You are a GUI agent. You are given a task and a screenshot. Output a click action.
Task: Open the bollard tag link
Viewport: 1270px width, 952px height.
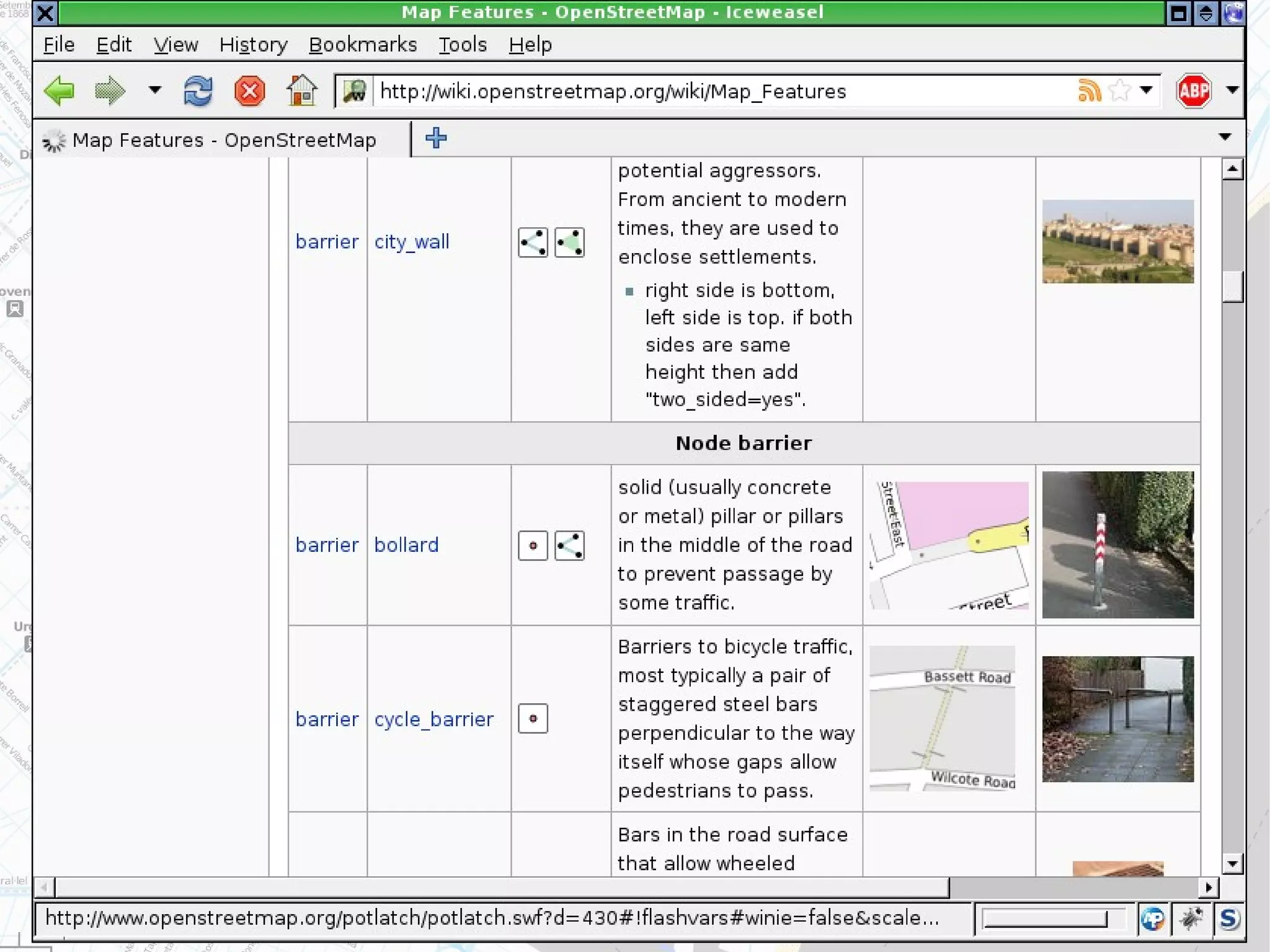(406, 545)
